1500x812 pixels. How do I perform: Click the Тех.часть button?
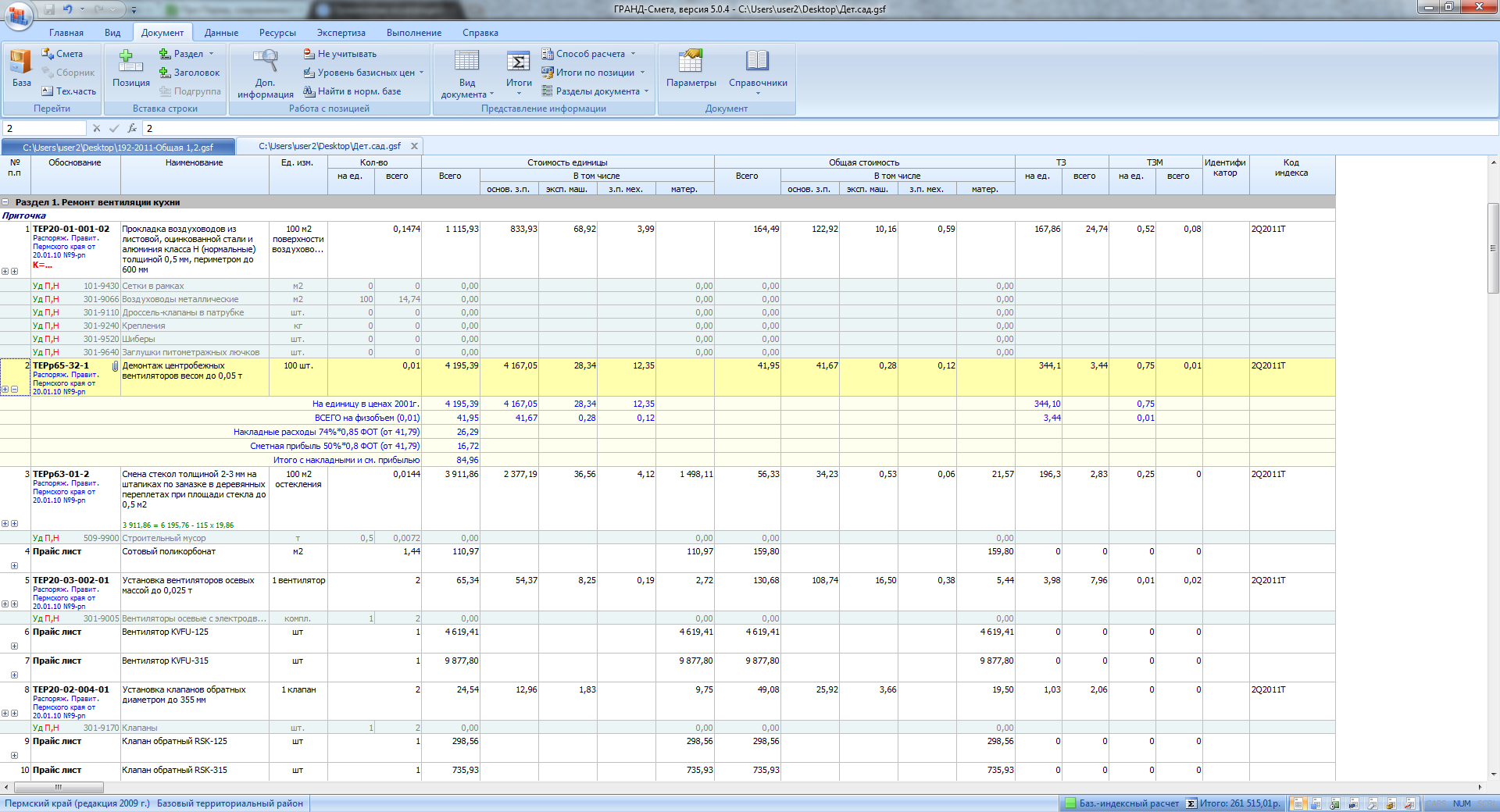pos(69,91)
